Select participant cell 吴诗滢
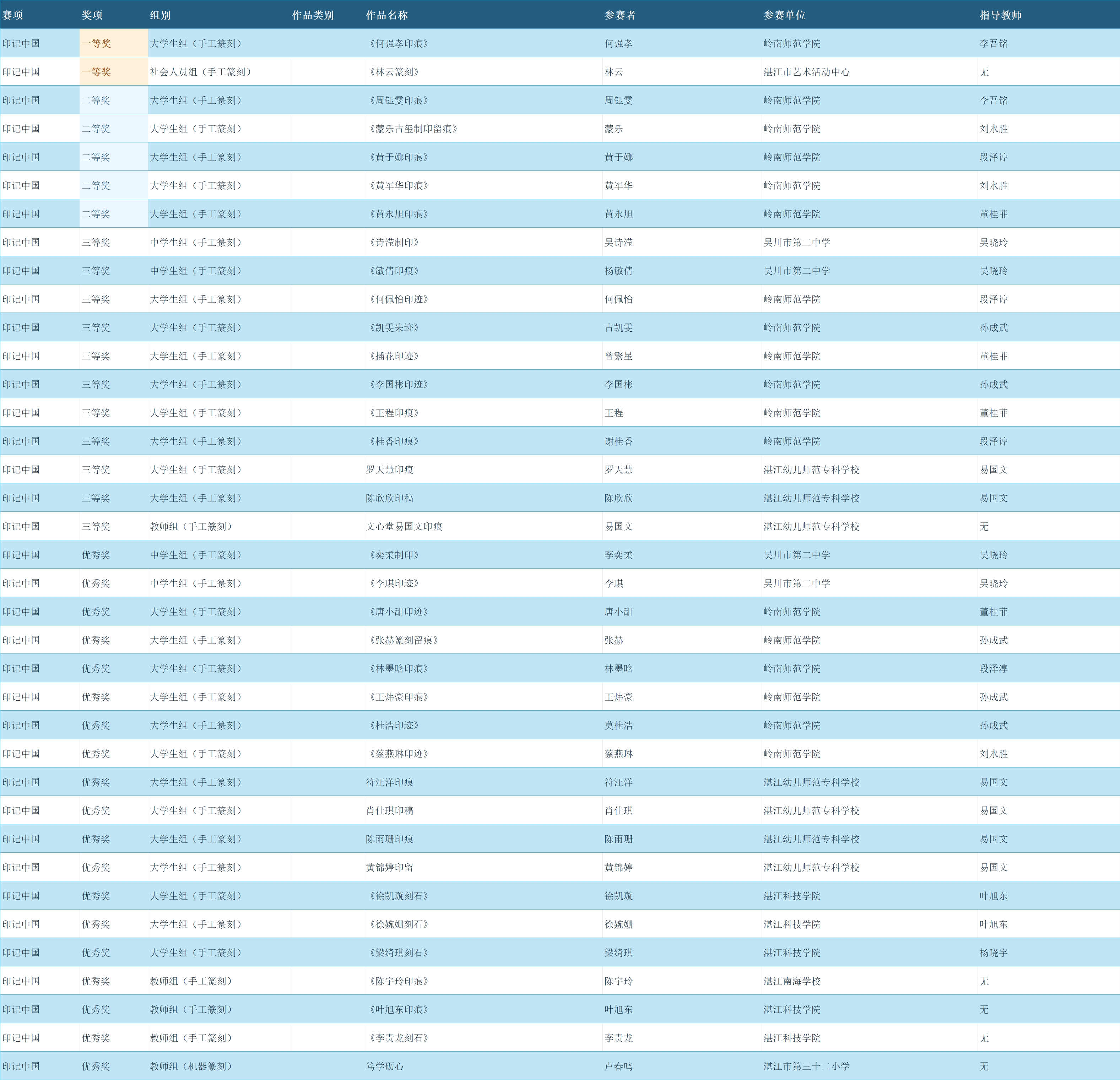Image resolution: width=1120 pixels, height=1080 pixels. [x=682, y=242]
